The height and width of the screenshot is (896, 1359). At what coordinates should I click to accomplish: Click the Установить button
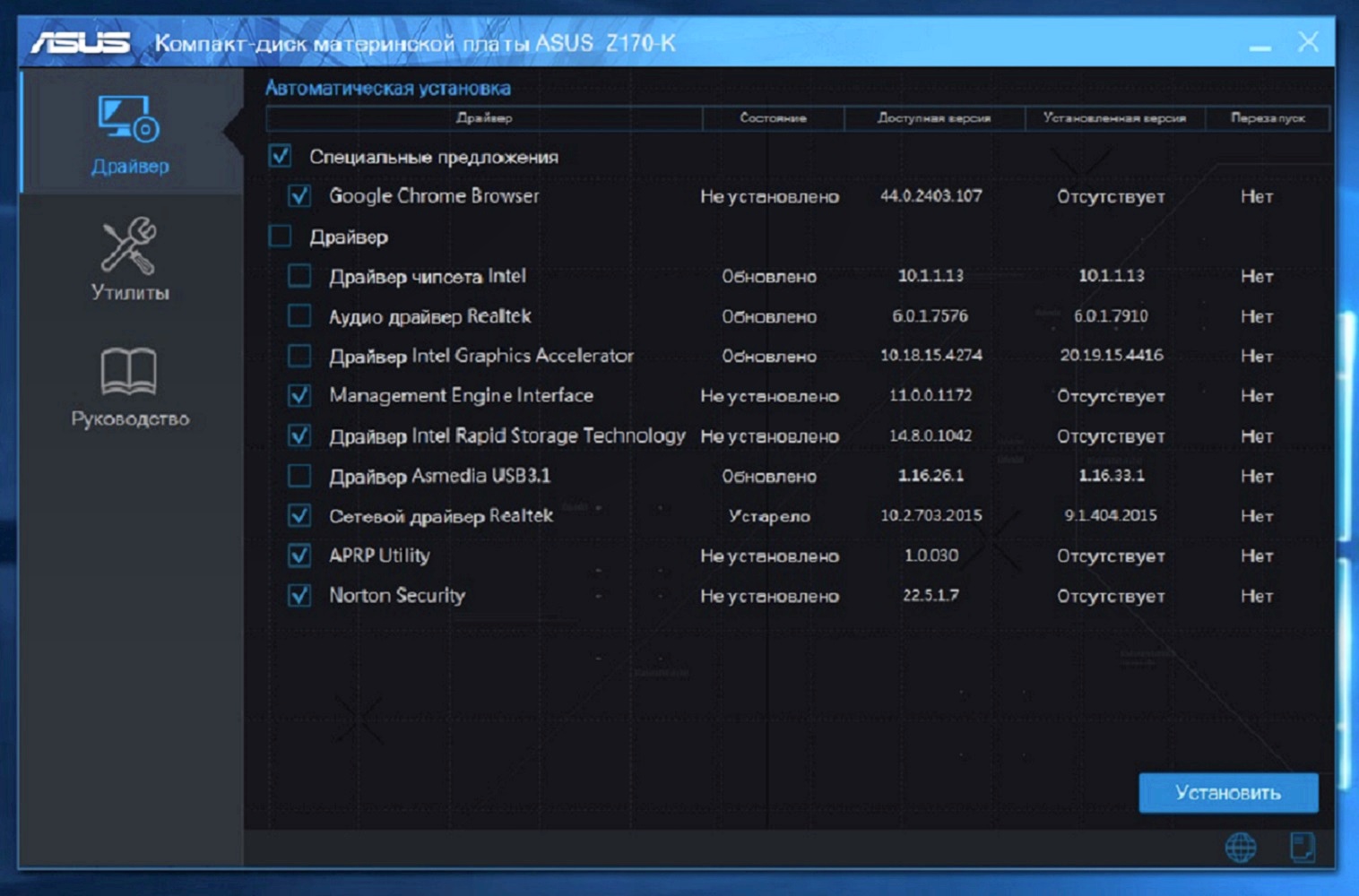1228,792
